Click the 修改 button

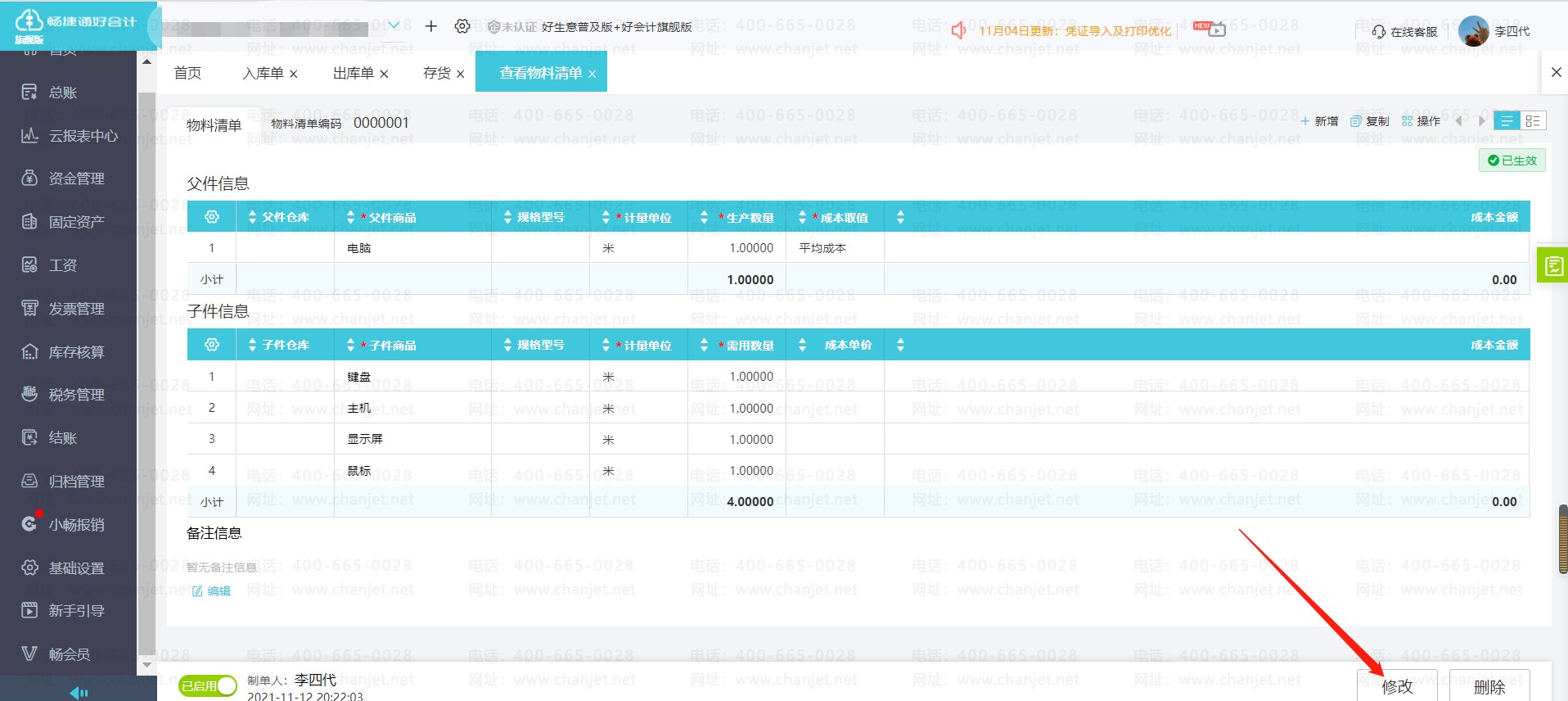1397,686
